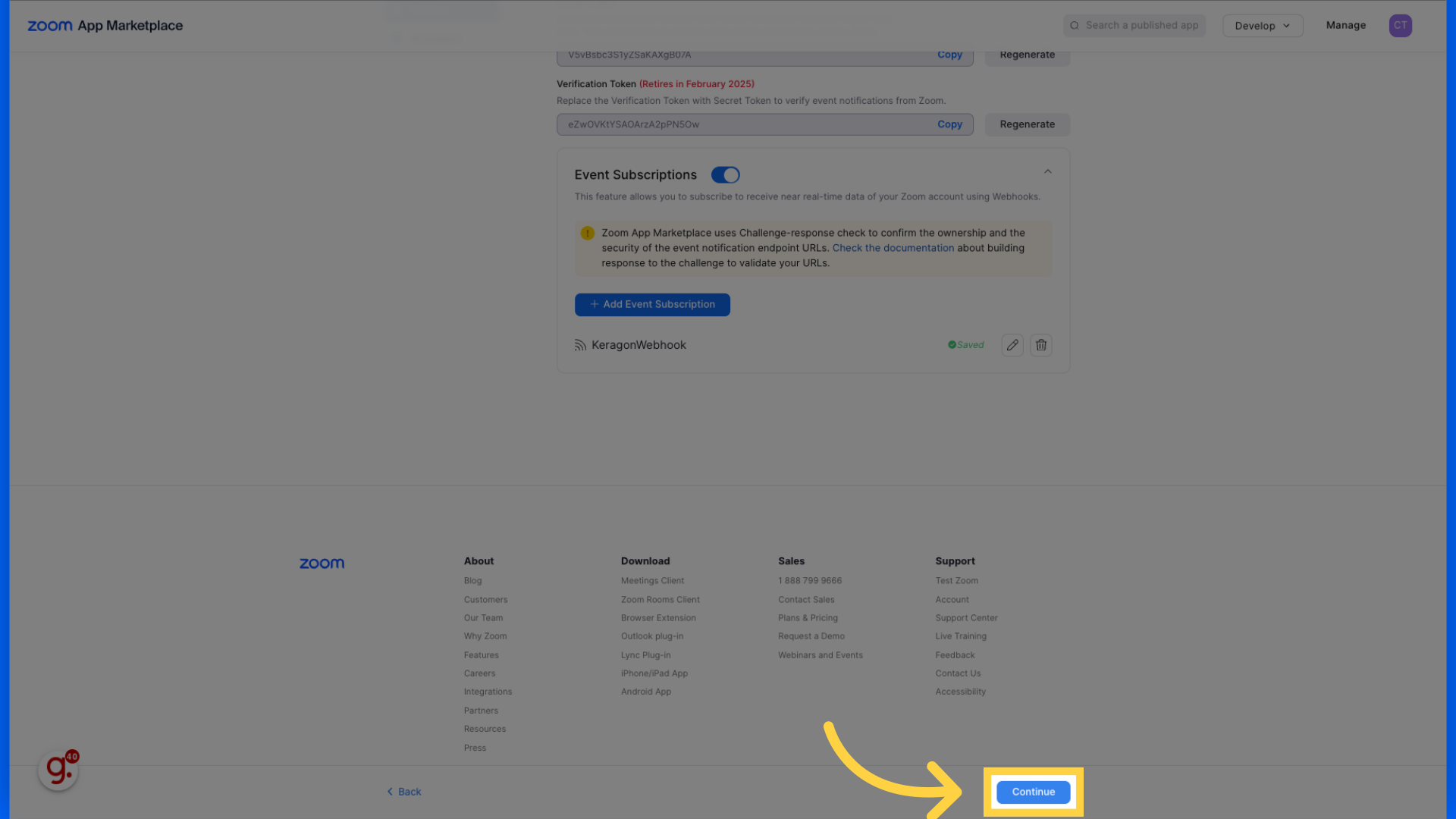Click the Zoom App Marketplace logo
This screenshot has height=819, width=1456.
click(x=105, y=26)
